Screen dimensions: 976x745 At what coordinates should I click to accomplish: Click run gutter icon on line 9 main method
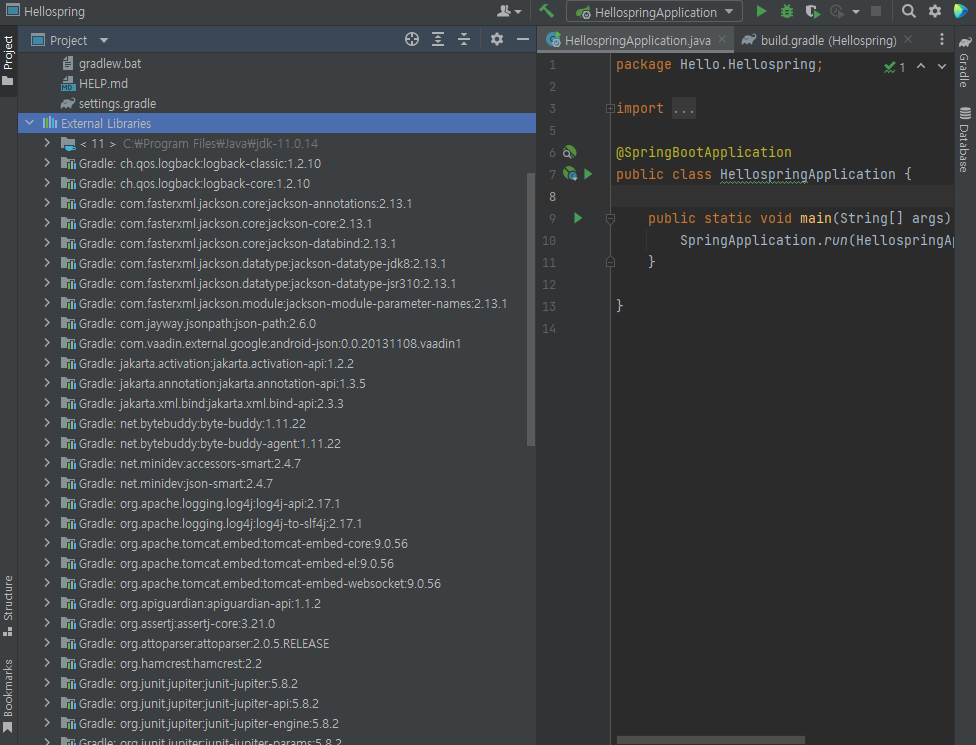click(x=578, y=218)
